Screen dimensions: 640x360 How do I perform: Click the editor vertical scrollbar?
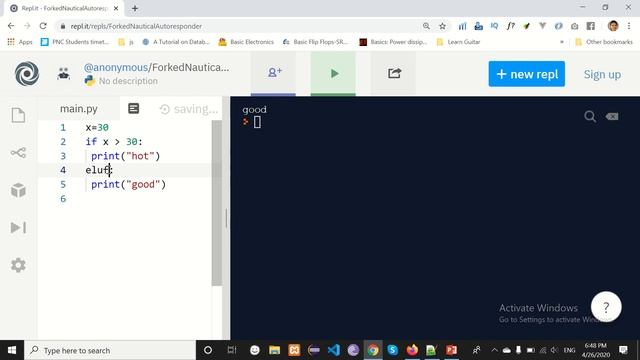tap(217, 203)
